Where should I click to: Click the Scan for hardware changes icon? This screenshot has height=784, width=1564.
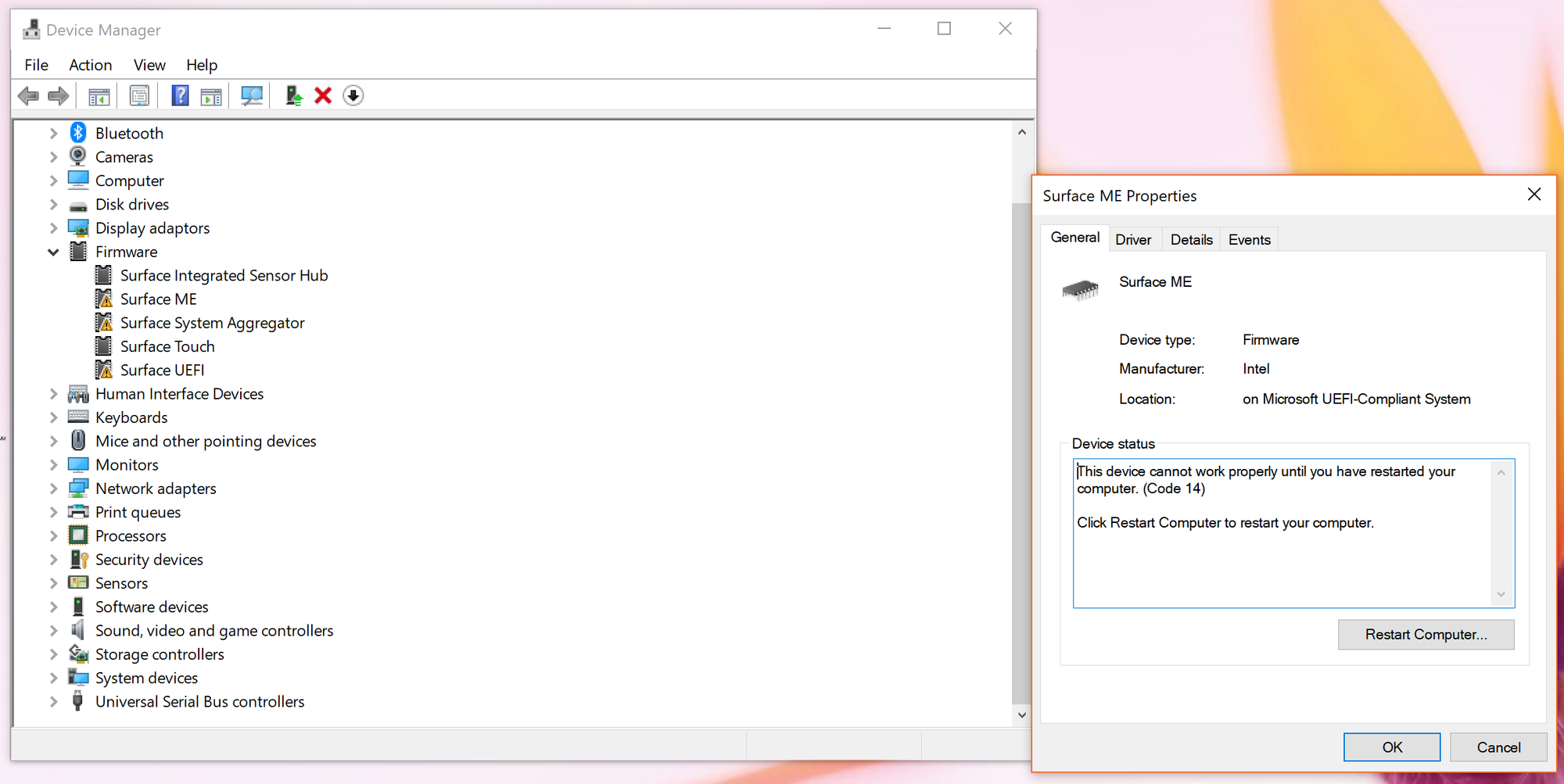[x=251, y=95]
